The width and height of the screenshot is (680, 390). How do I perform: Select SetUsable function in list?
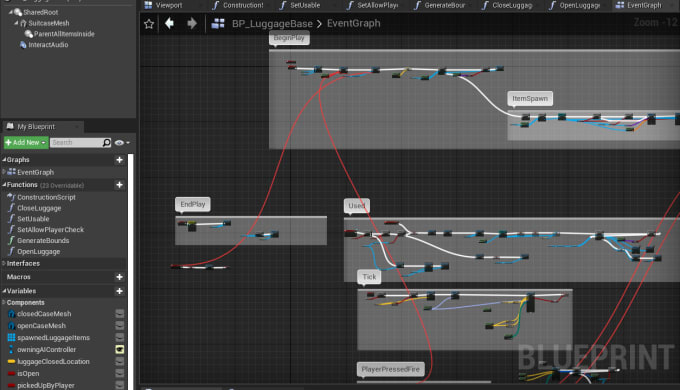click(x=33, y=219)
